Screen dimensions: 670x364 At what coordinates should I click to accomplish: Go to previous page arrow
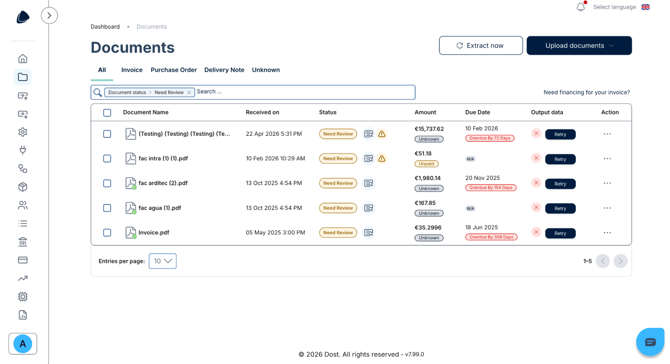(602, 261)
